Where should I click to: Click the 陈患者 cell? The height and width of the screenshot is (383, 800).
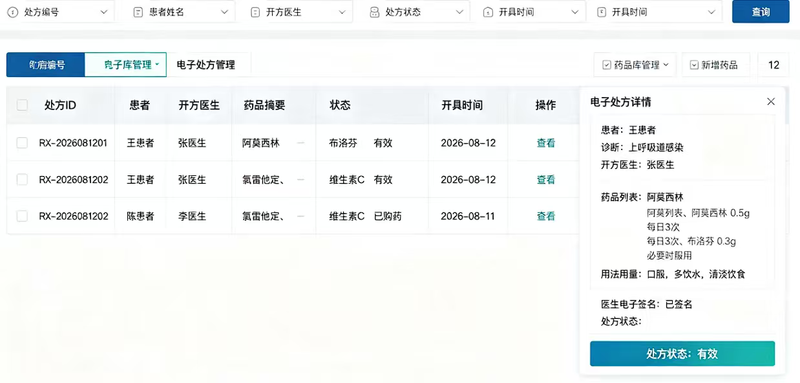pos(140,216)
